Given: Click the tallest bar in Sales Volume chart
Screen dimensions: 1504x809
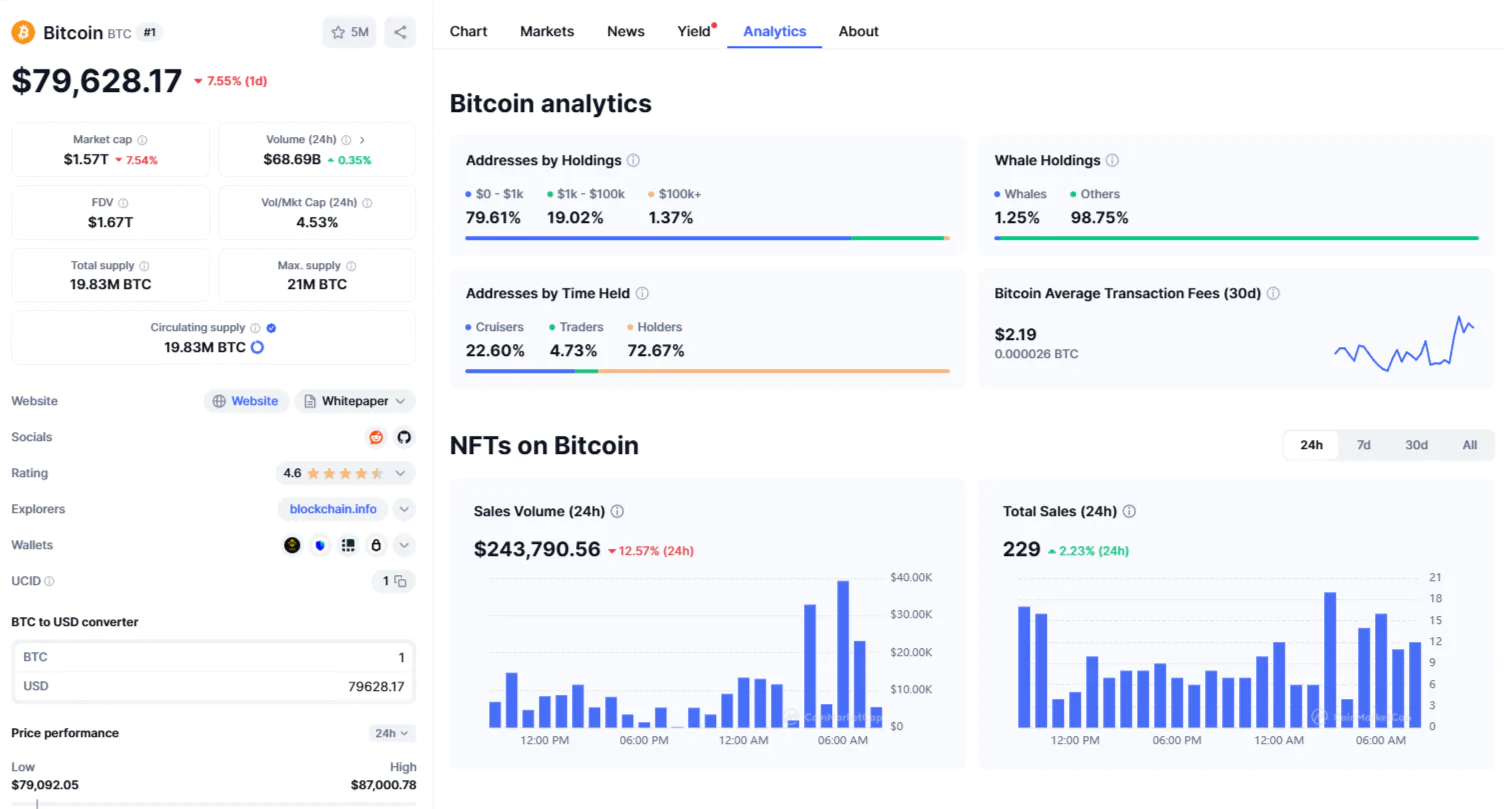Looking at the screenshot, I should (x=843, y=653).
